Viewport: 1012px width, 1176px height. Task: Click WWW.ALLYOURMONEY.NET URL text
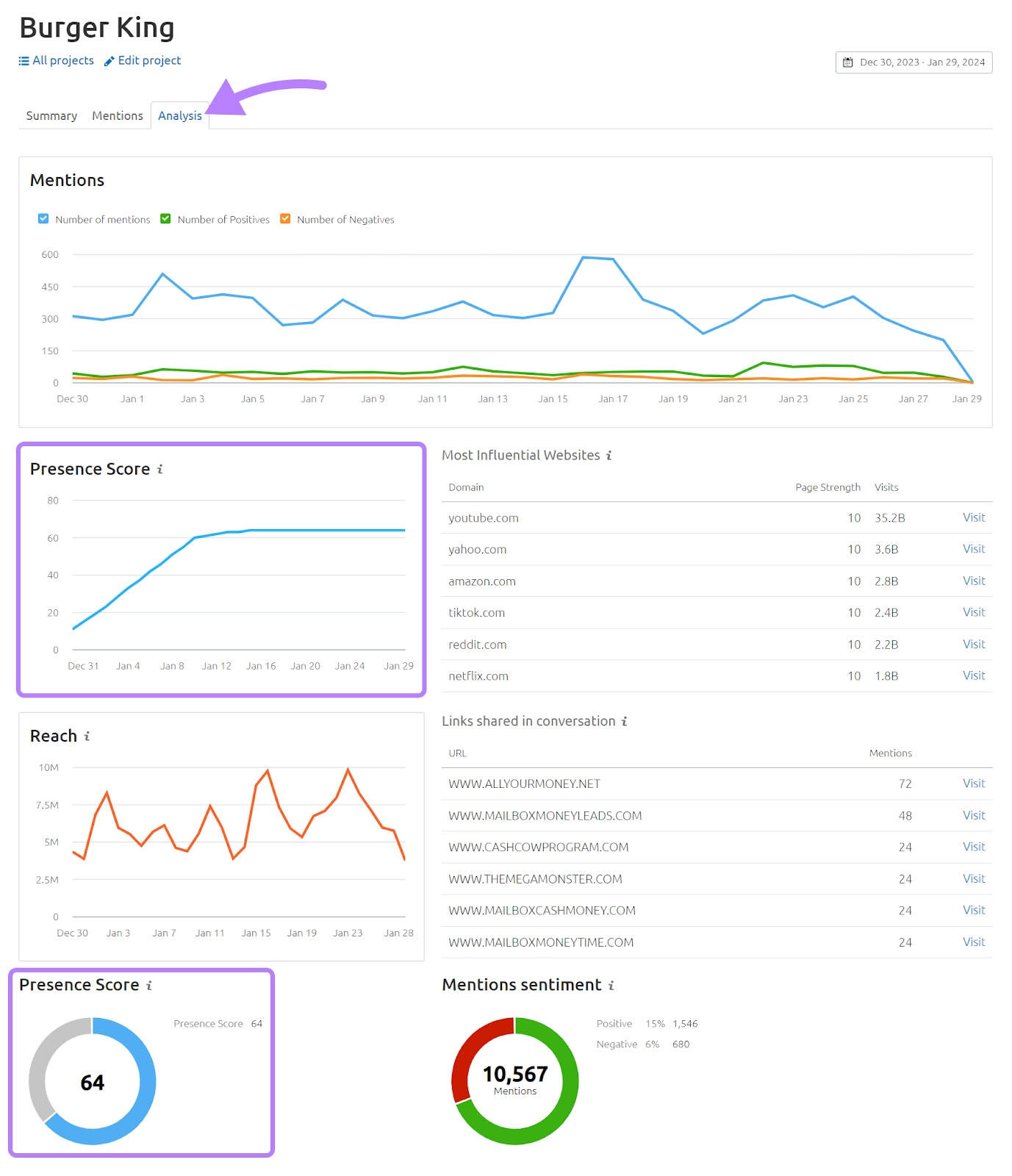(x=524, y=784)
